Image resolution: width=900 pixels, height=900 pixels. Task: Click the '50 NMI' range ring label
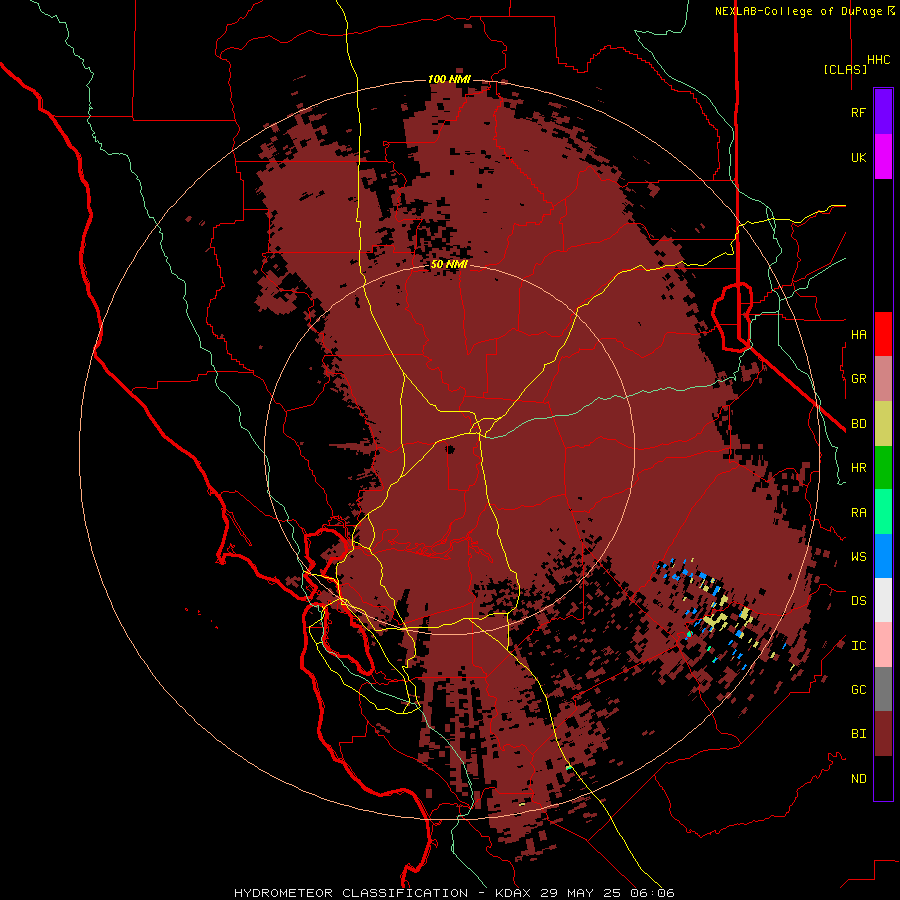click(449, 265)
